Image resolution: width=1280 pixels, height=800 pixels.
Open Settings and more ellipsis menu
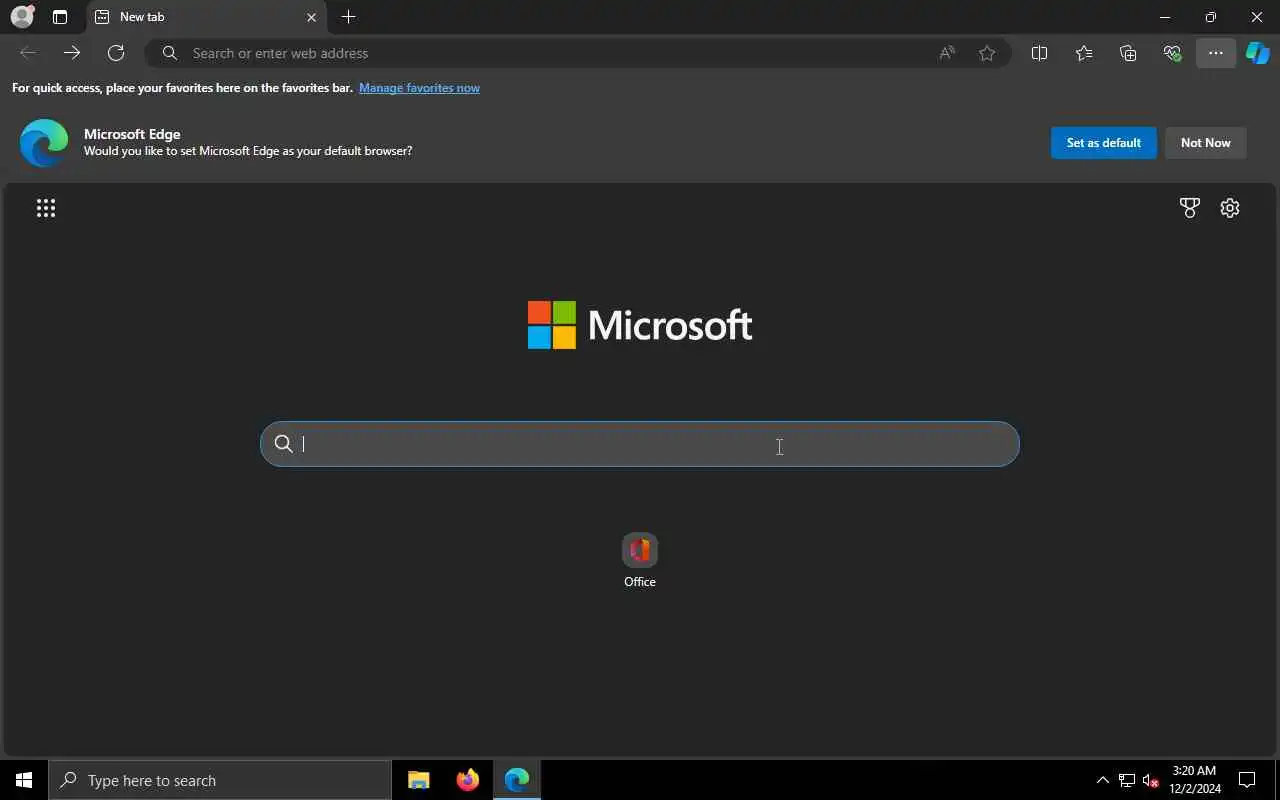point(1216,53)
